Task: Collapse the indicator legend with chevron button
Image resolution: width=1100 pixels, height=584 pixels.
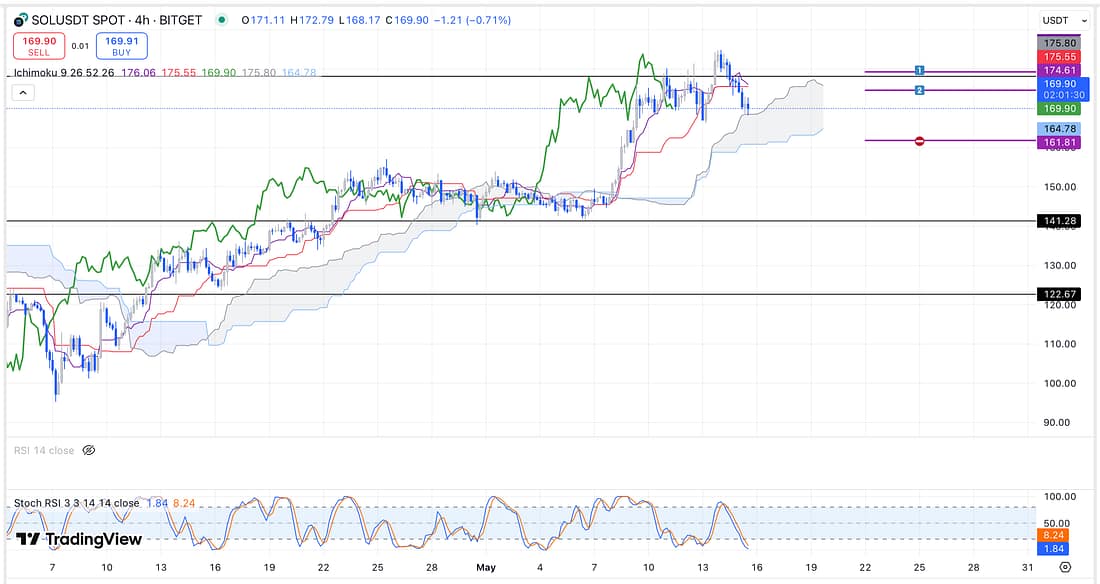Action: 24,93
